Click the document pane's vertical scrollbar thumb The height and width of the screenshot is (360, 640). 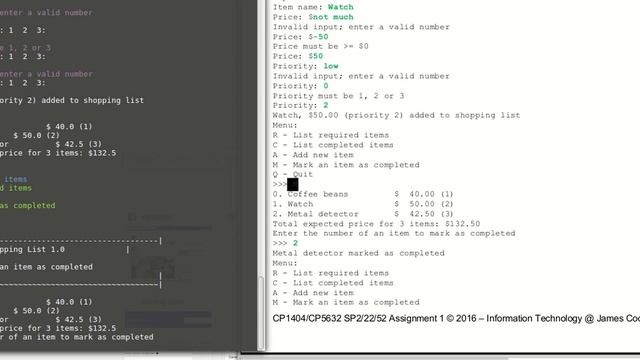pos(261,313)
